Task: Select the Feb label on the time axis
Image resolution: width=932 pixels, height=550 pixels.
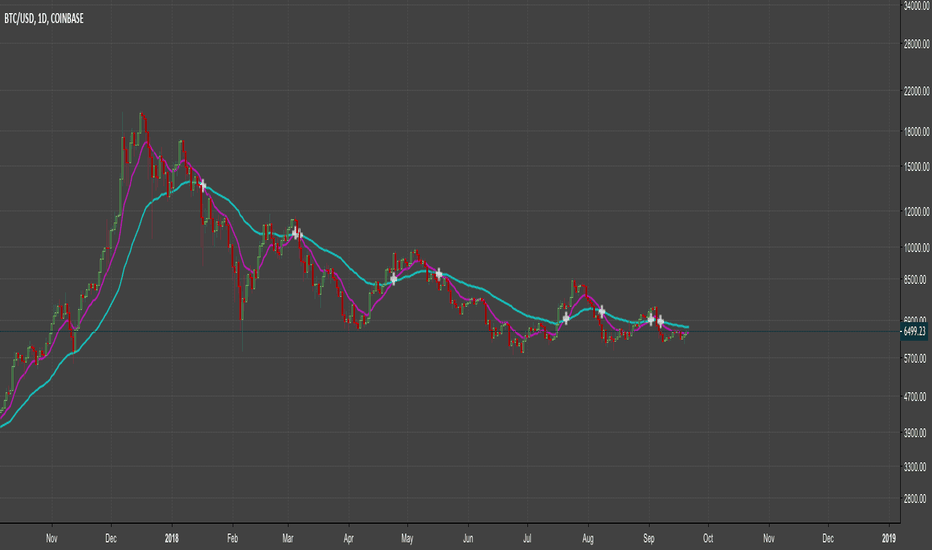Action: coord(232,539)
